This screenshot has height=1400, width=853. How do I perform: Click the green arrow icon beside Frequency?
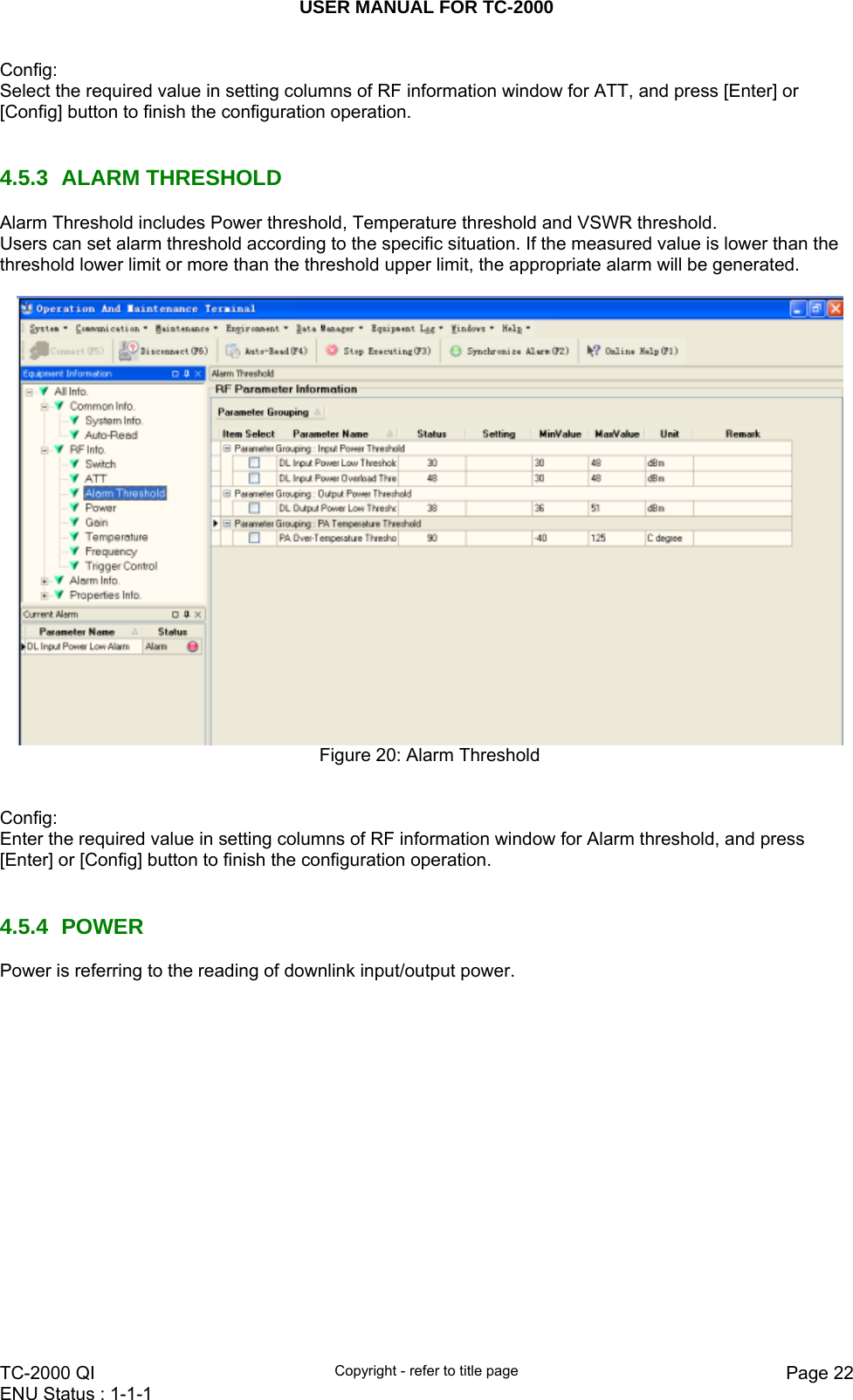click(74, 551)
